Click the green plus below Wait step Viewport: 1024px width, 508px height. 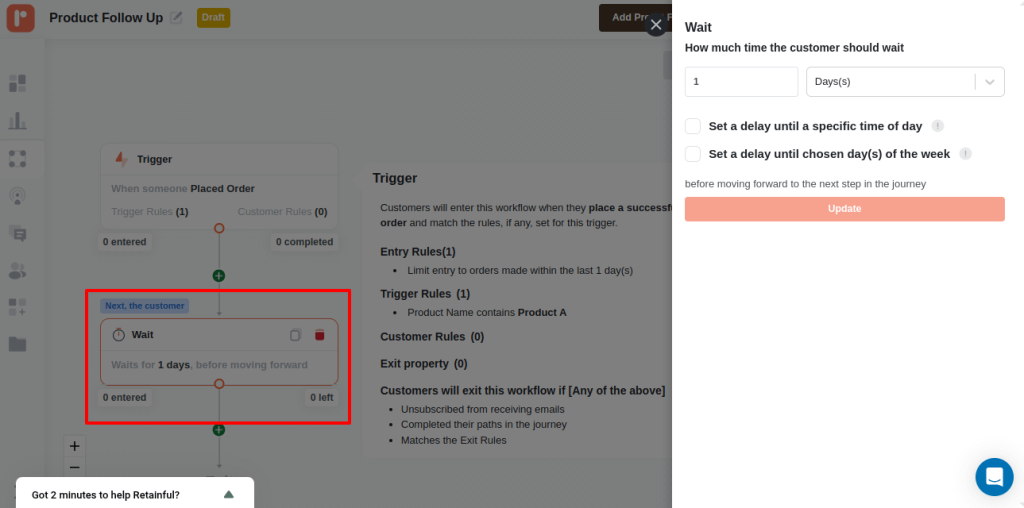(x=219, y=430)
